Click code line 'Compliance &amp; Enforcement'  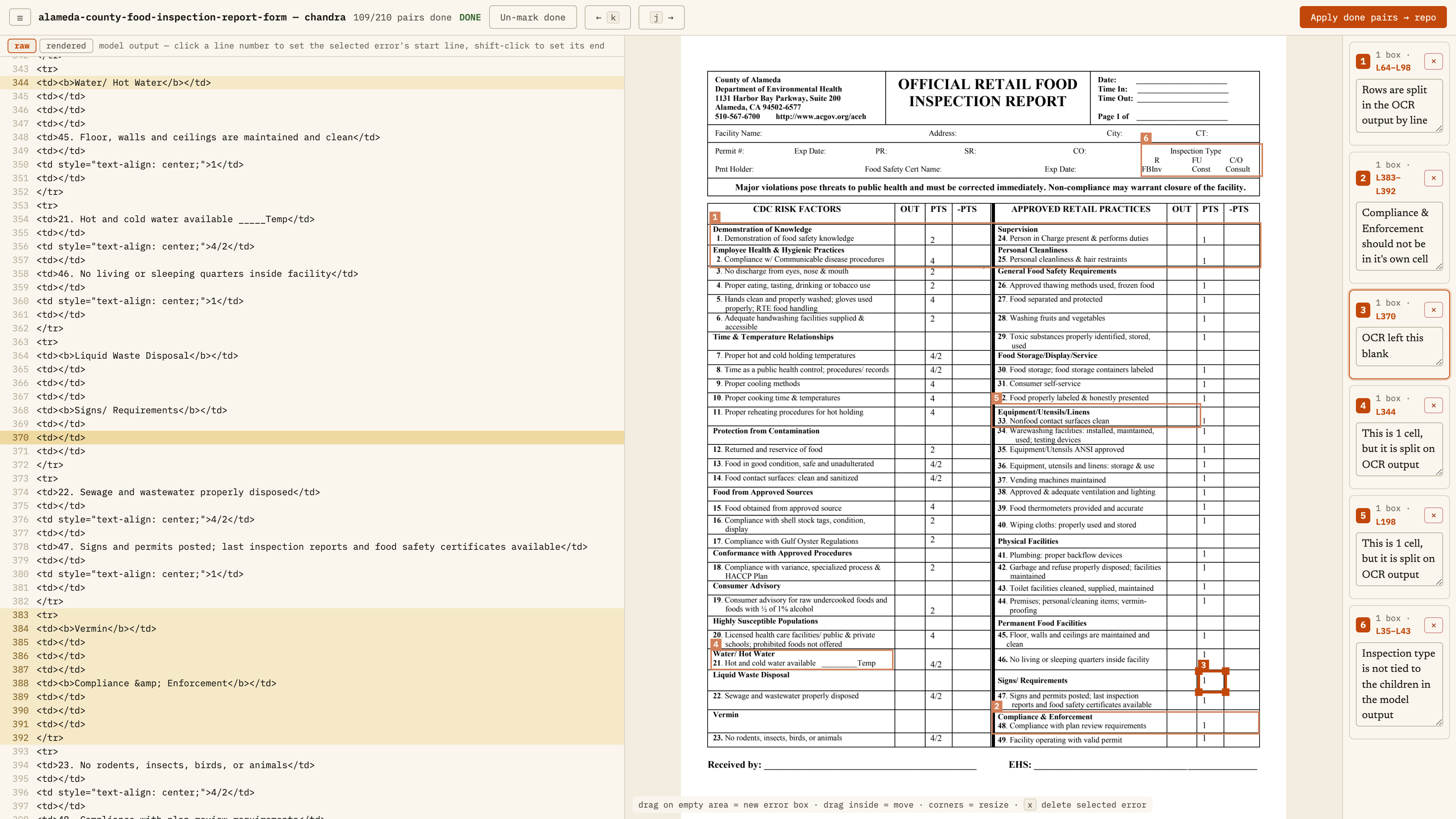(x=157, y=683)
